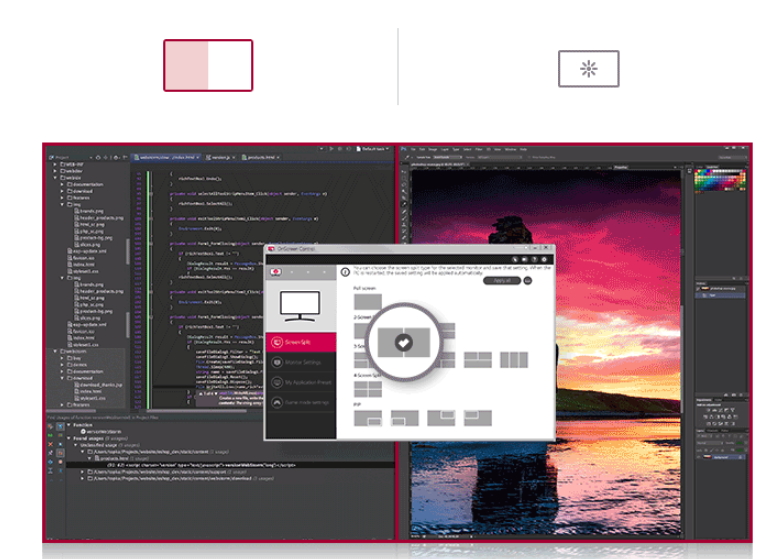Open the Photoshop Filter menu

tap(479, 149)
